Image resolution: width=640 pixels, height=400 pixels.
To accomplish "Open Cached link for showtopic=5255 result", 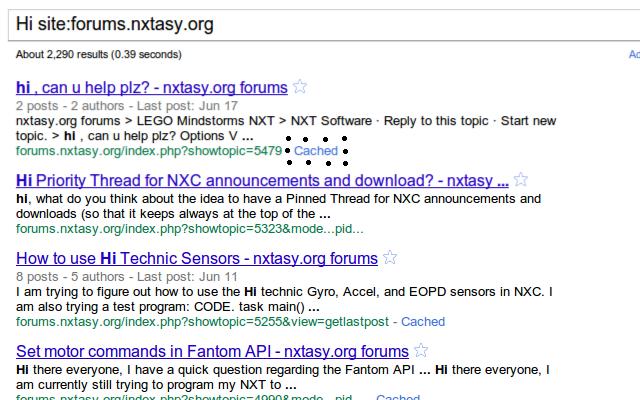I will point(423,322).
